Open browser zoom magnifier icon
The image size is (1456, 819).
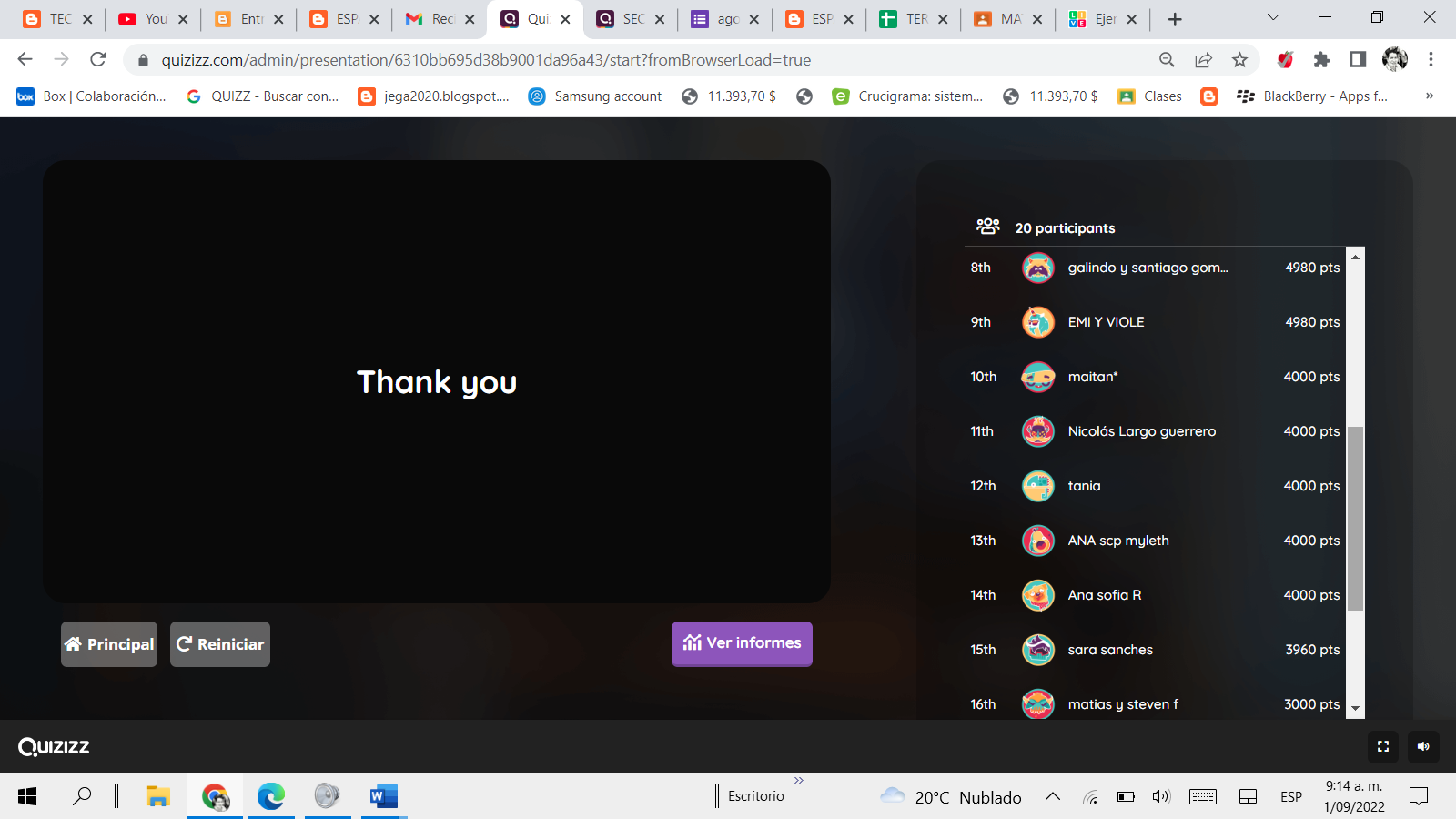pos(1167,59)
